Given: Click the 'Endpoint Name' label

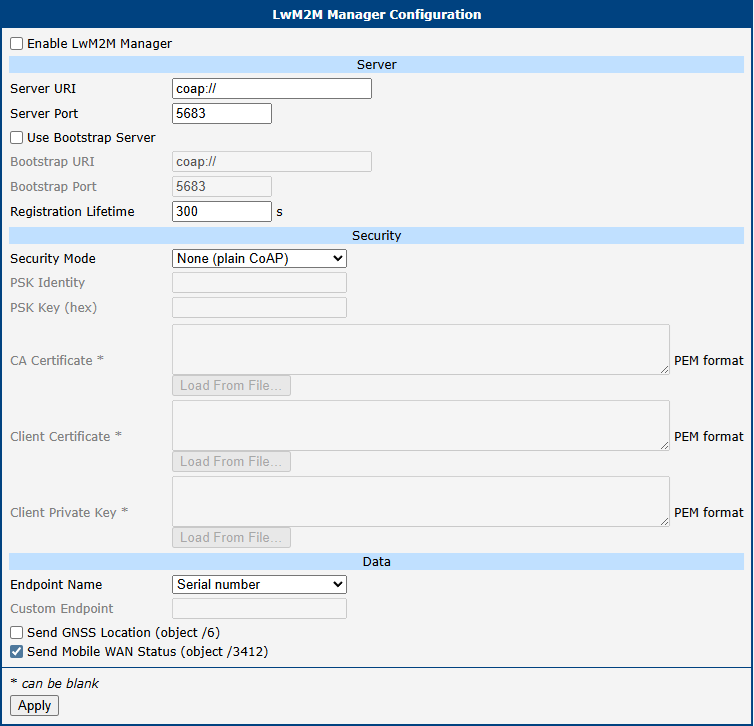Looking at the screenshot, I should (56, 585).
